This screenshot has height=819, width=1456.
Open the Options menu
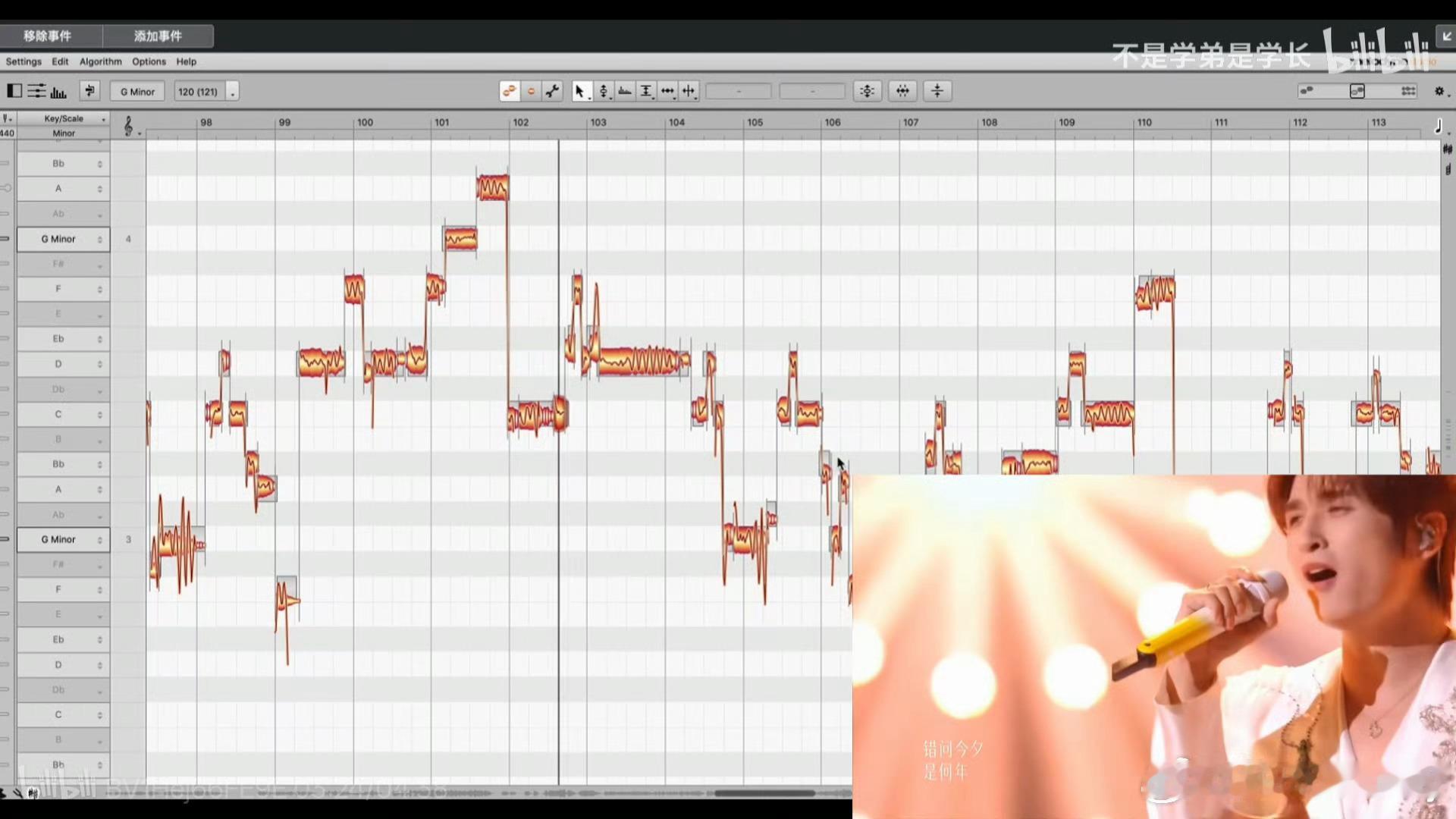coord(149,61)
